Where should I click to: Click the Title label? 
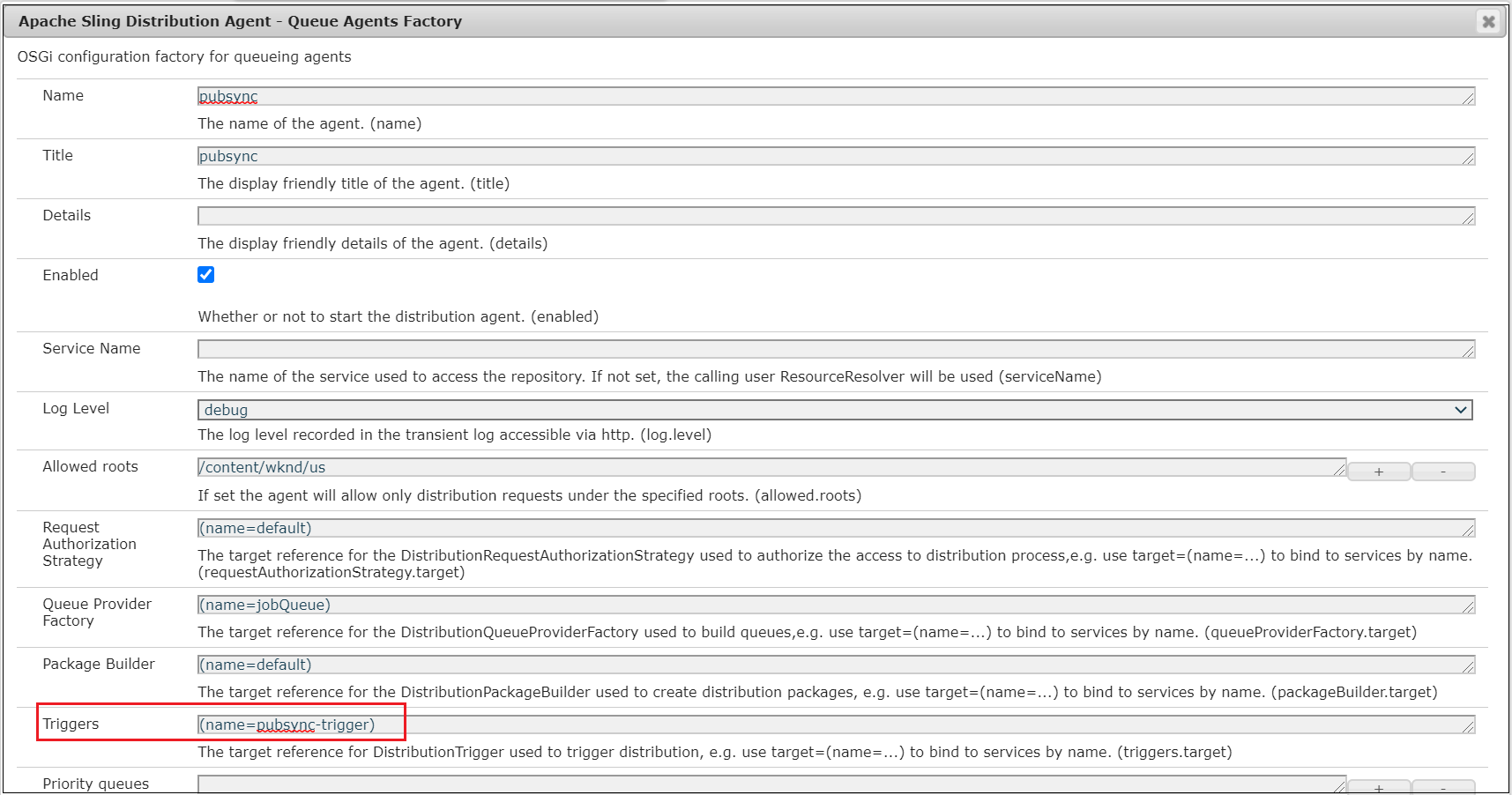(58, 155)
